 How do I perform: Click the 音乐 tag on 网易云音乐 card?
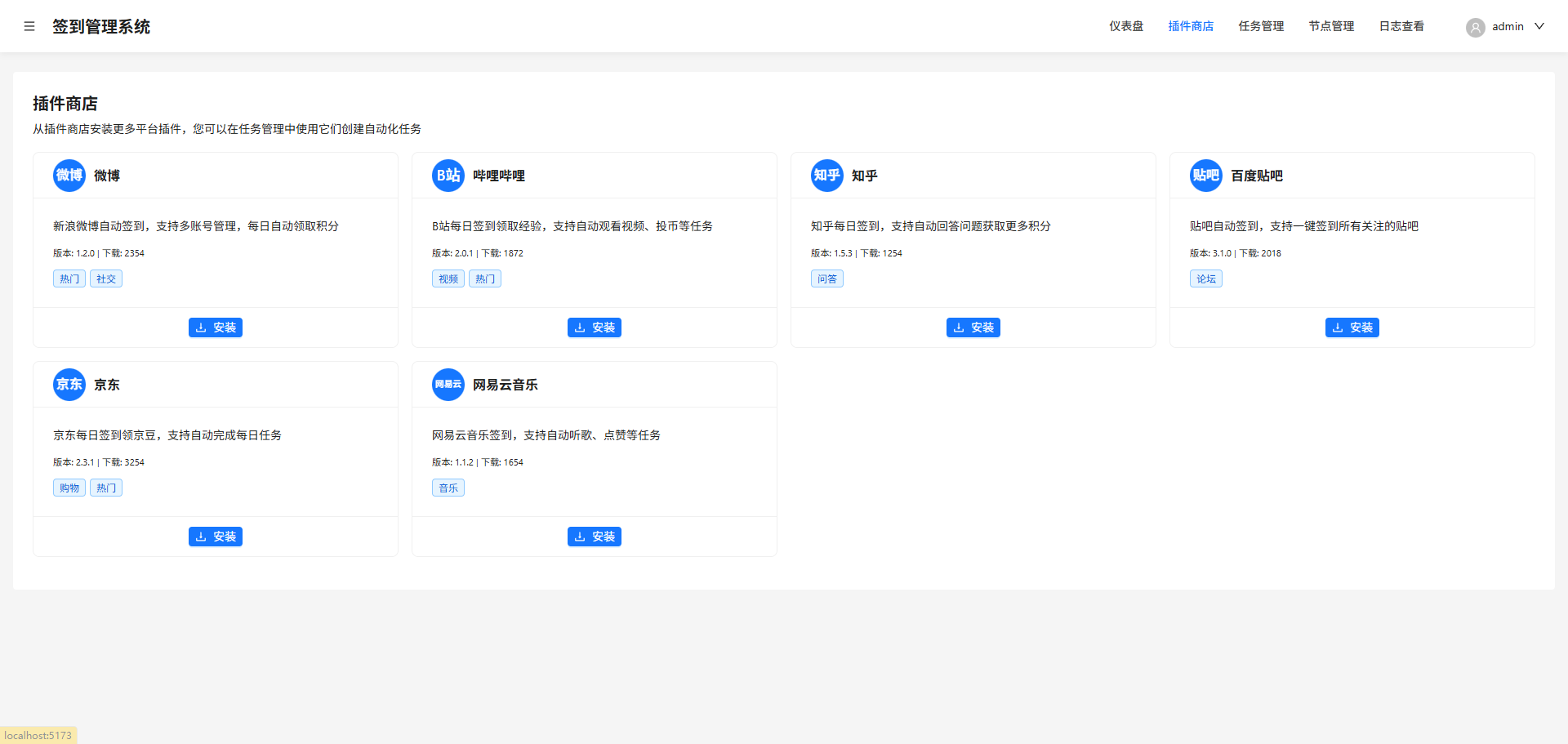pos(448,488)
